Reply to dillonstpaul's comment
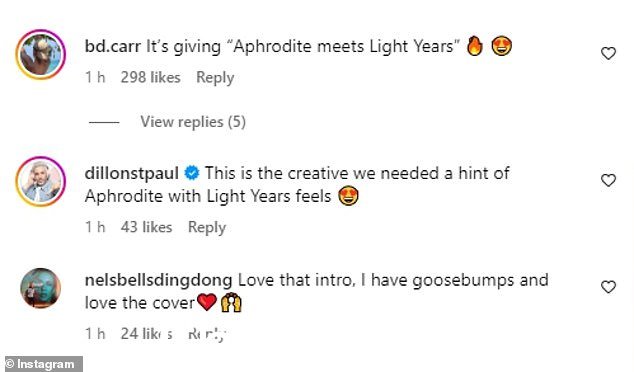The height and width of the screenshot is (372, 634). point(207,227)
